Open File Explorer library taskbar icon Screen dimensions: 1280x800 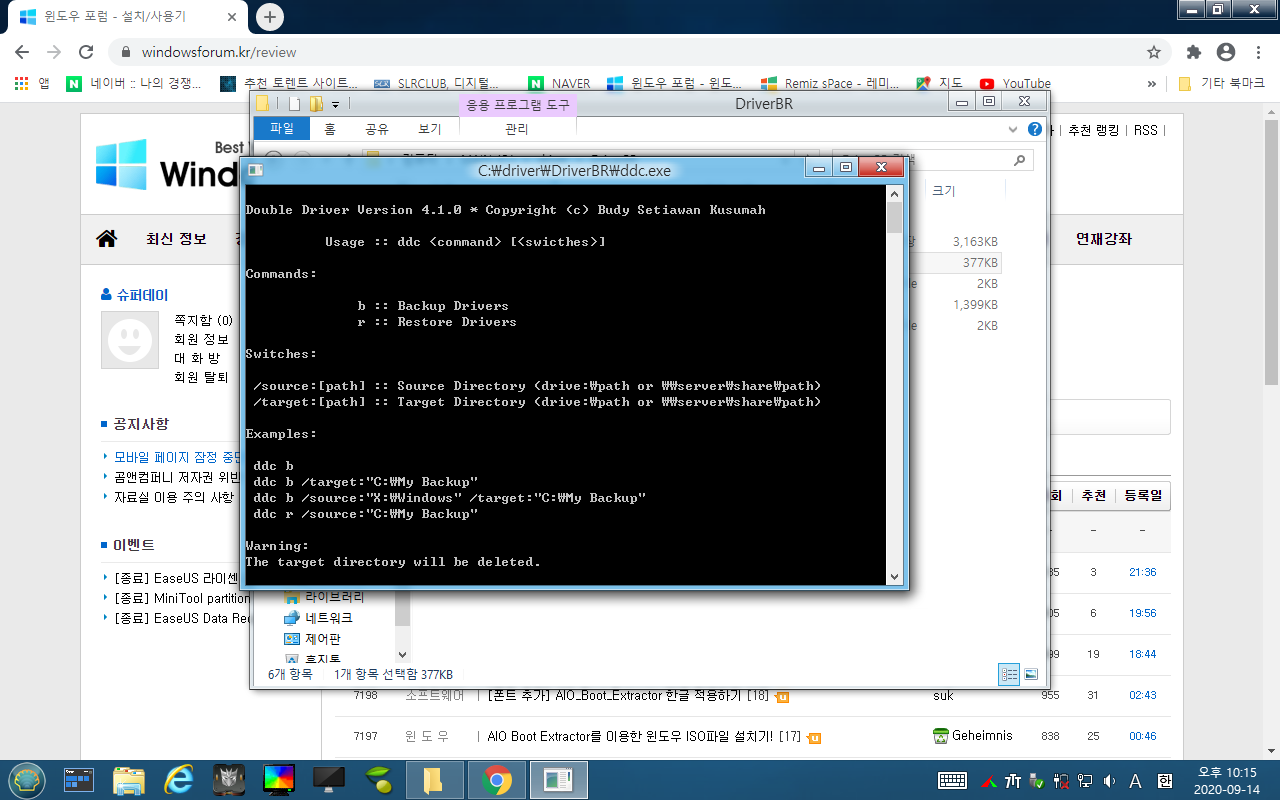(129, 779)
